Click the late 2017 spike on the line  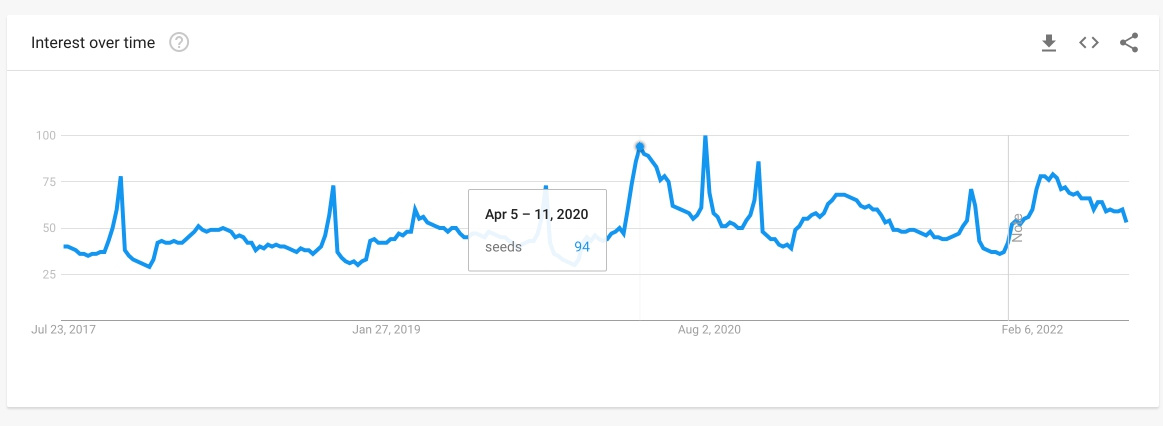(x=120, y=178)
